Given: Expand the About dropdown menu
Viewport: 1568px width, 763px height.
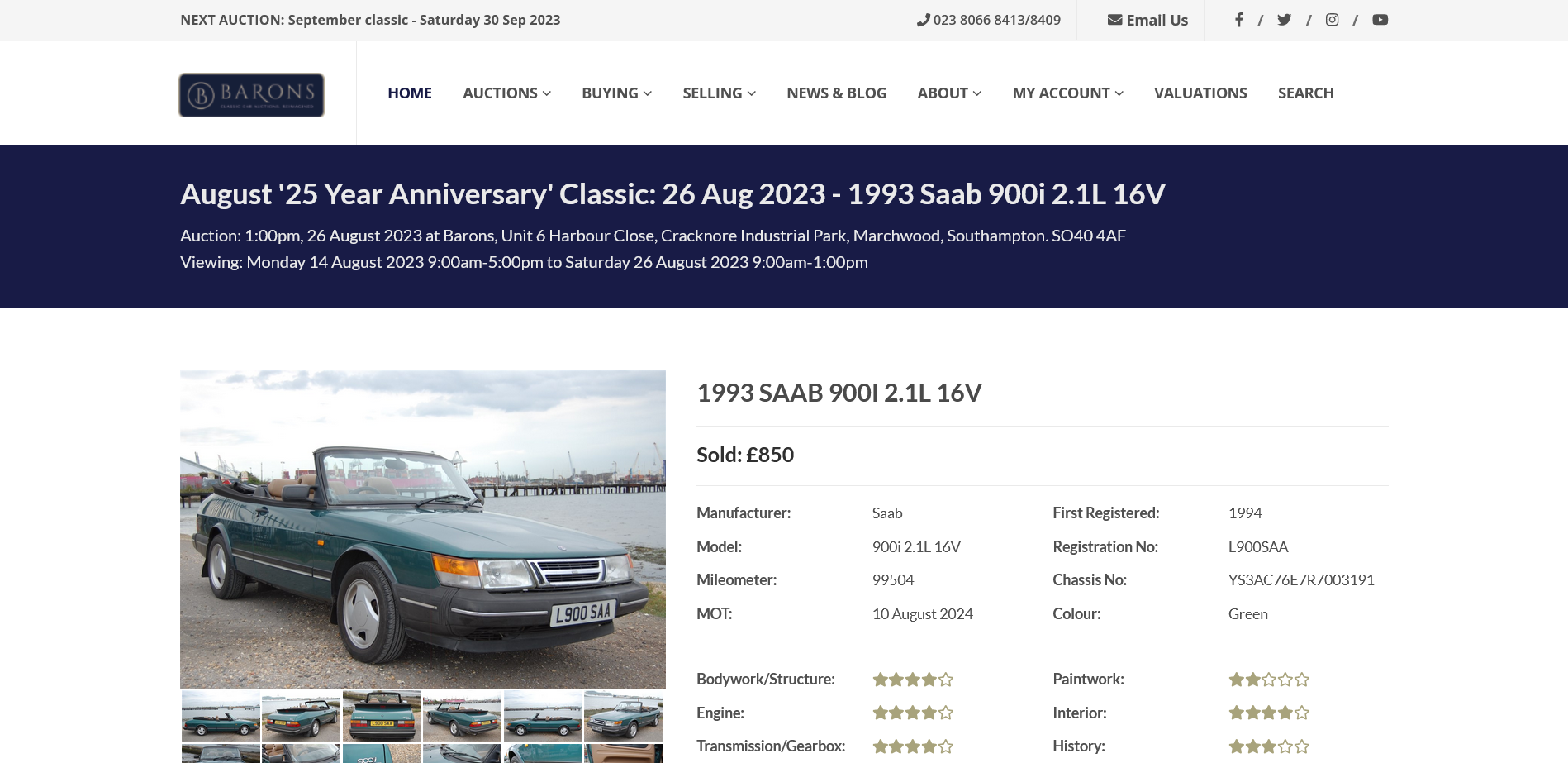Looking at the screenshot, I should (949, 93).
